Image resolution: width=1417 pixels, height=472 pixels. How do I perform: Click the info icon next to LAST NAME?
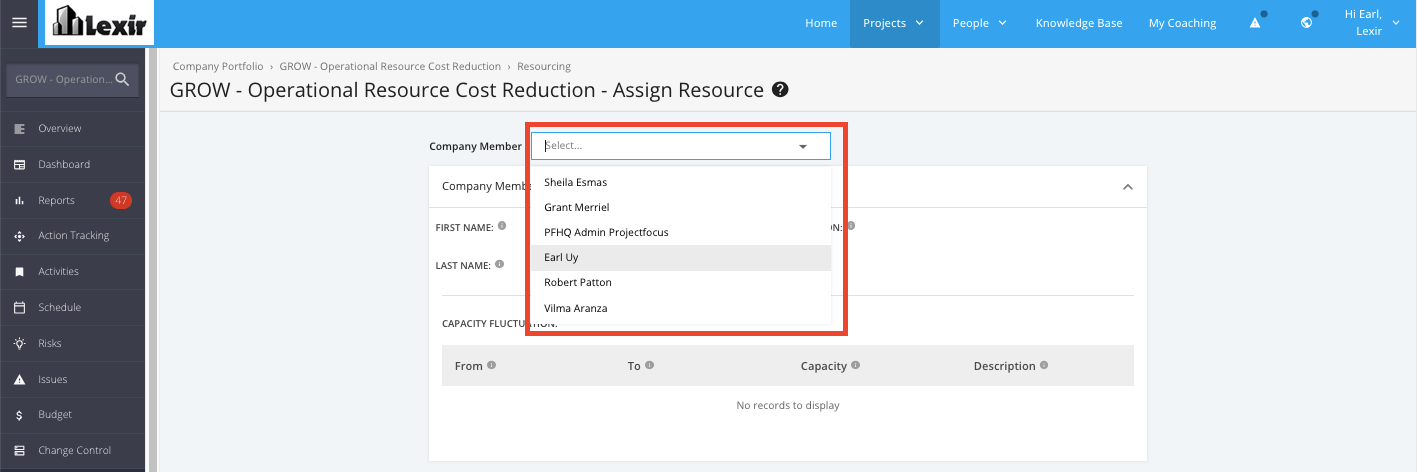point(500,265)
